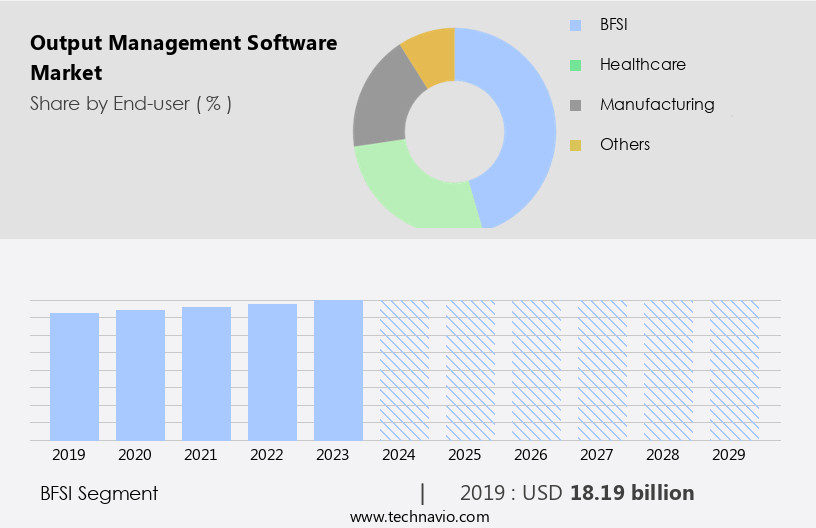Click the hatched 2024 forecast bar
This screenshot has width=816, height=528.
point(404,370)
